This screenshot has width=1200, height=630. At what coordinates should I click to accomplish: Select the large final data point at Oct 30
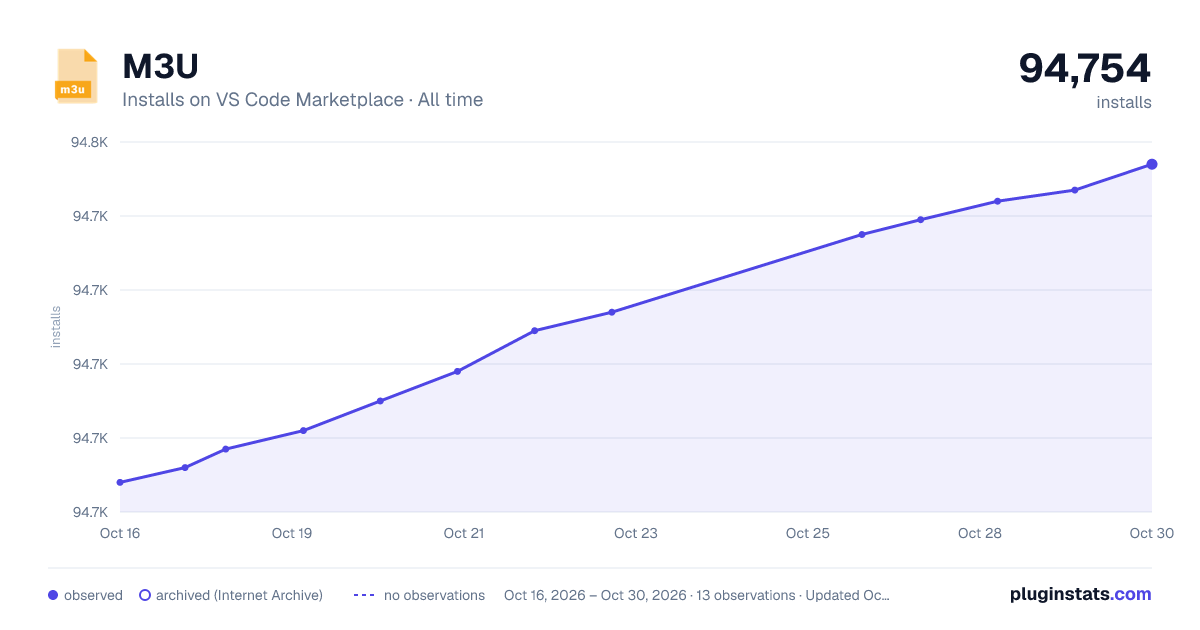point(1152,164)
